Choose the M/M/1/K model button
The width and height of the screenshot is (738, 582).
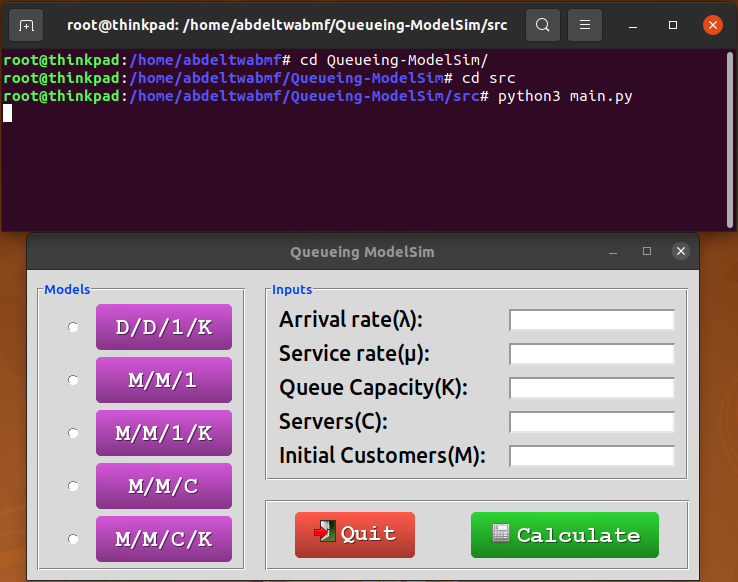(x=163, y=433)
